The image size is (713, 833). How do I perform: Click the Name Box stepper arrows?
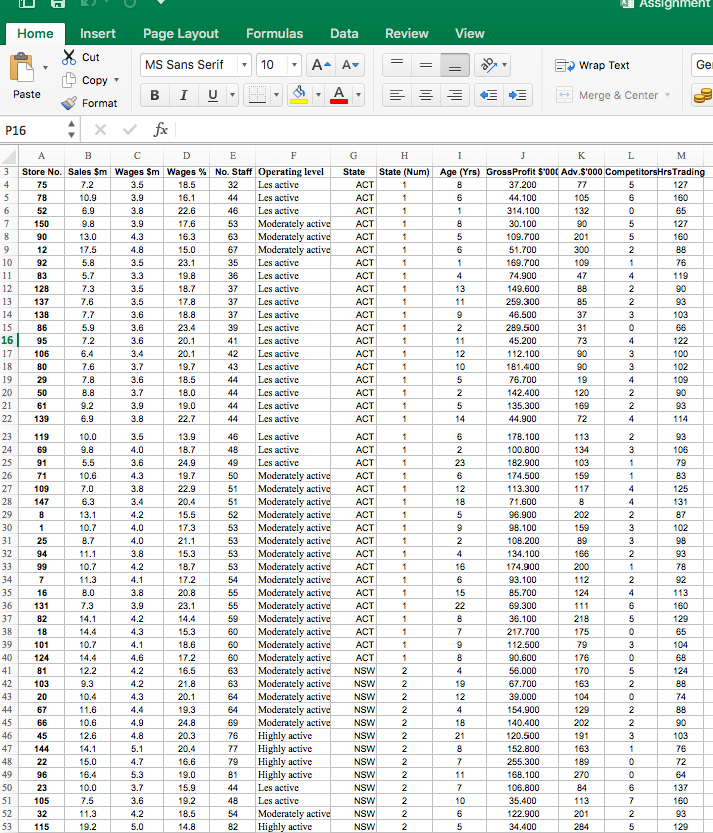[71, 130]
